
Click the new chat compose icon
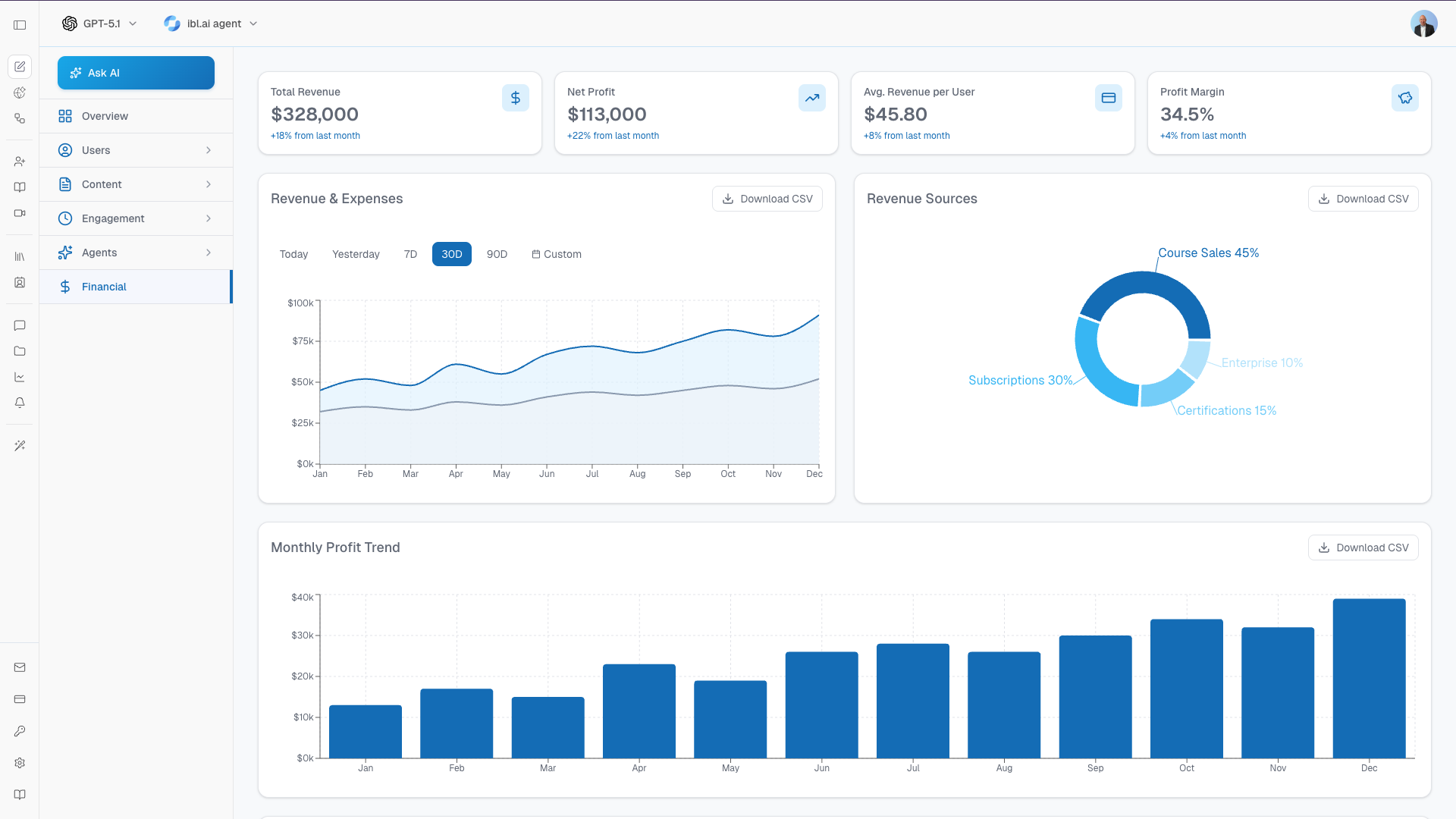pyautogui.click(x=20, y=67)
